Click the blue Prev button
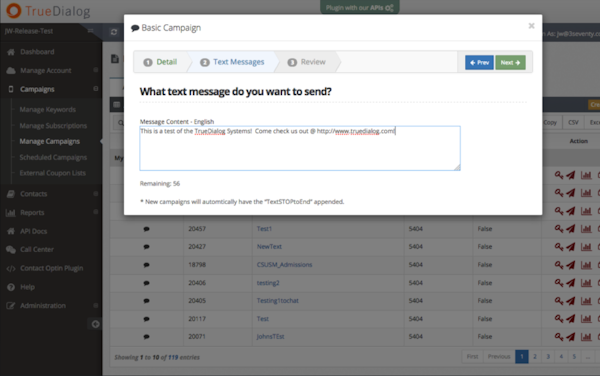 (x=479, y=62)
